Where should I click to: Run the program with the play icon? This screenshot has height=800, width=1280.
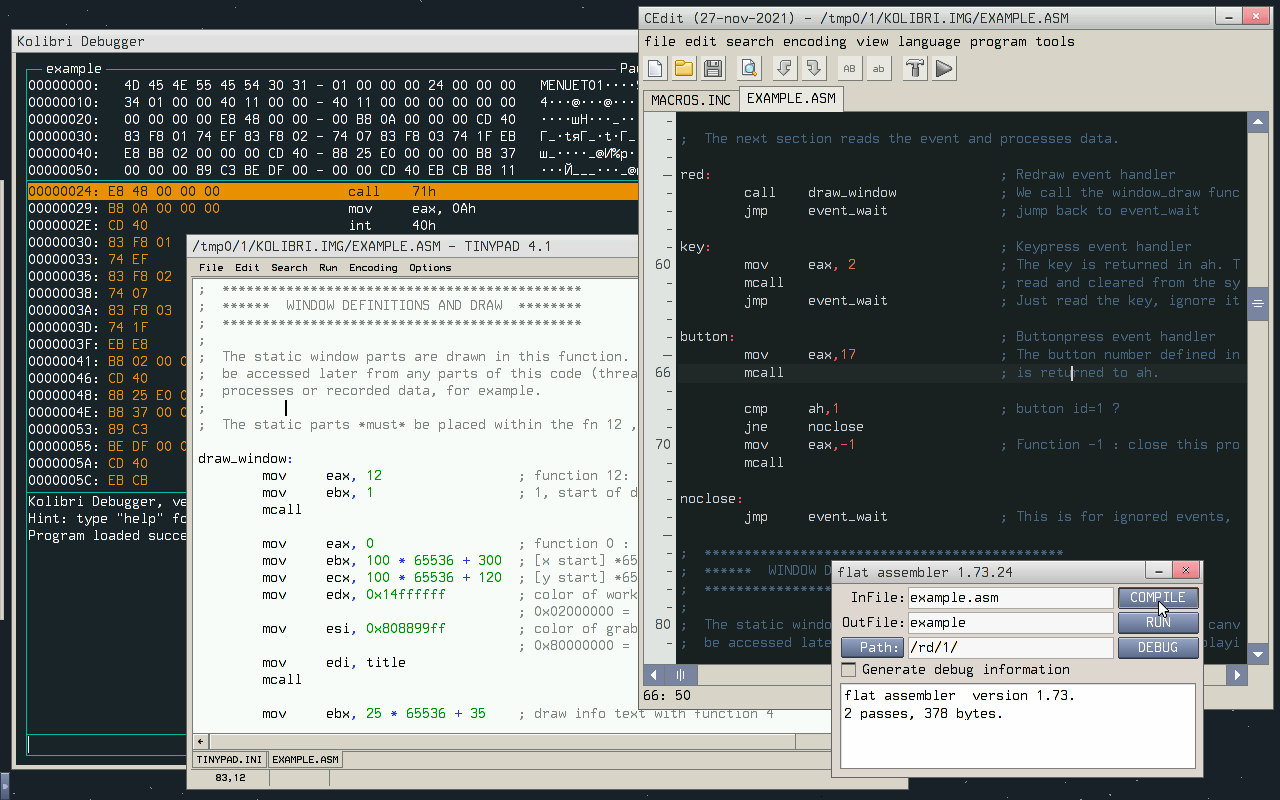[x=943, y=68]
